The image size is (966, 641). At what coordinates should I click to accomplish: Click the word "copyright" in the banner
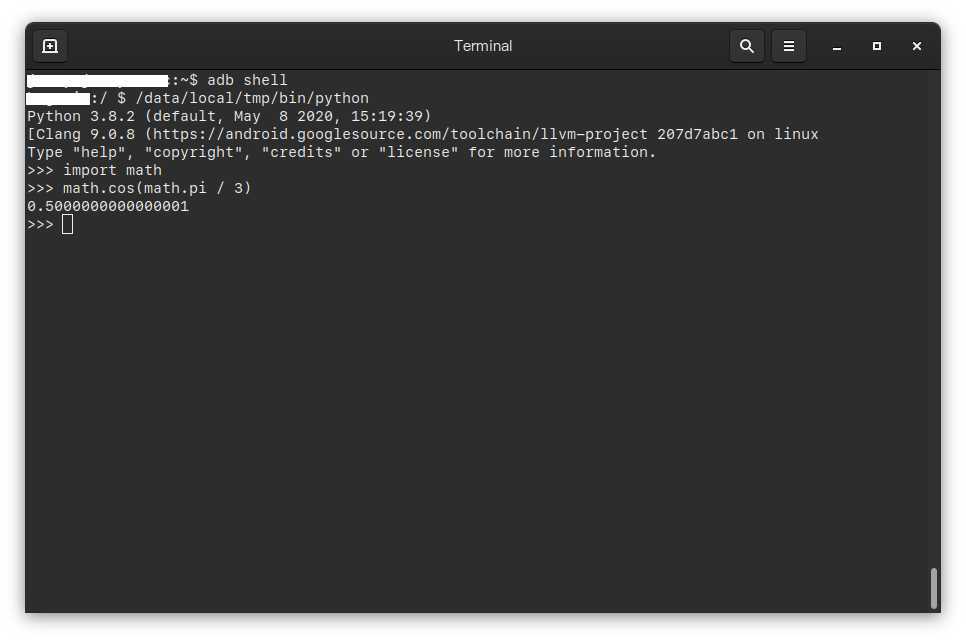point(193,152)
